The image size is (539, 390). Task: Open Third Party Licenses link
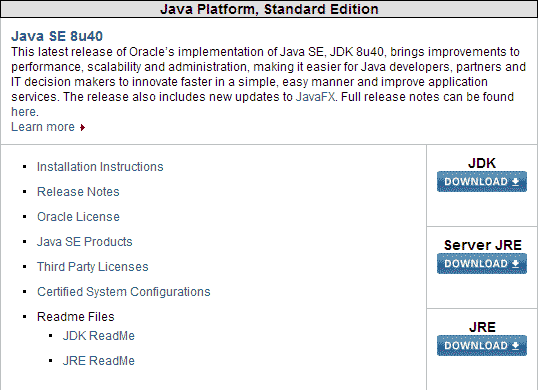pyautogui.click(x=92, y=267)
